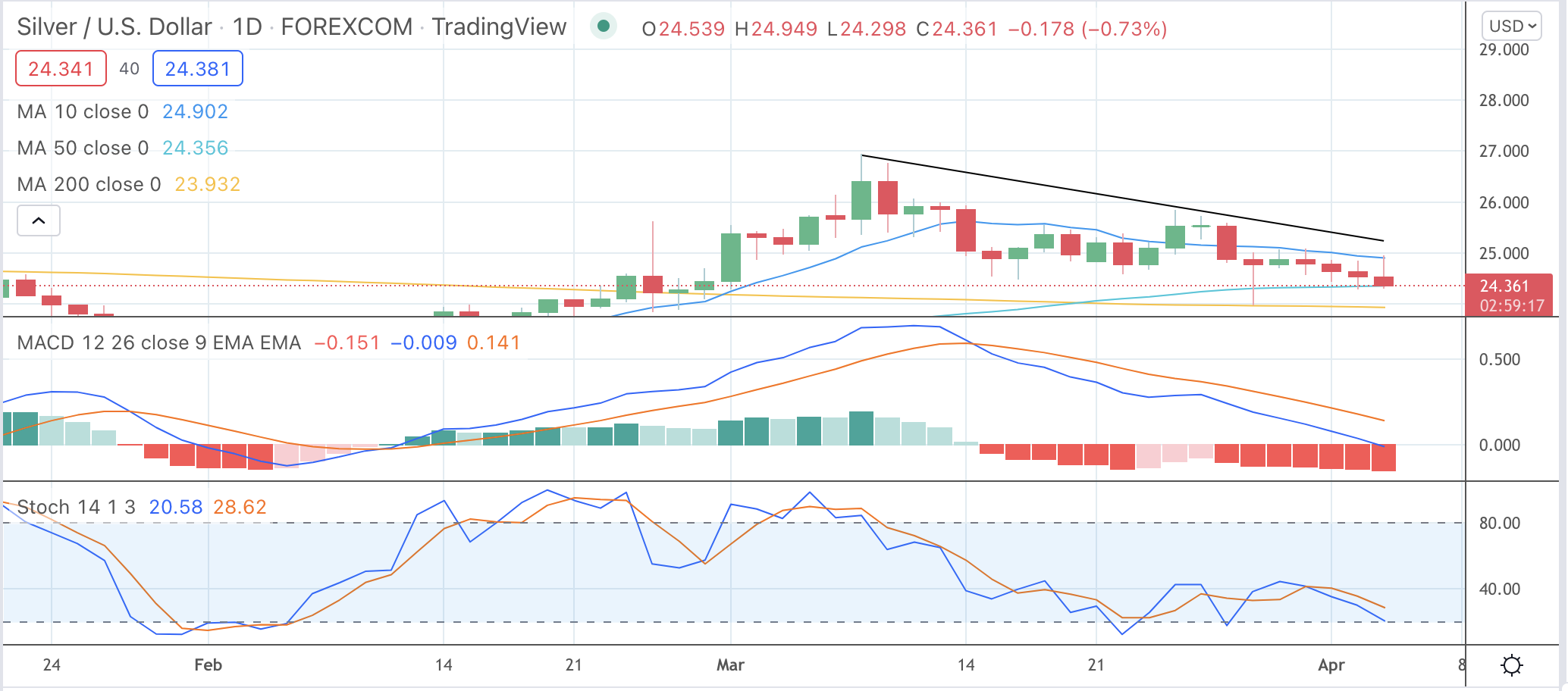The image size is (1568, 691).
Task: Click the 0.500 label on MACD axis
Action: [1500, 359]
